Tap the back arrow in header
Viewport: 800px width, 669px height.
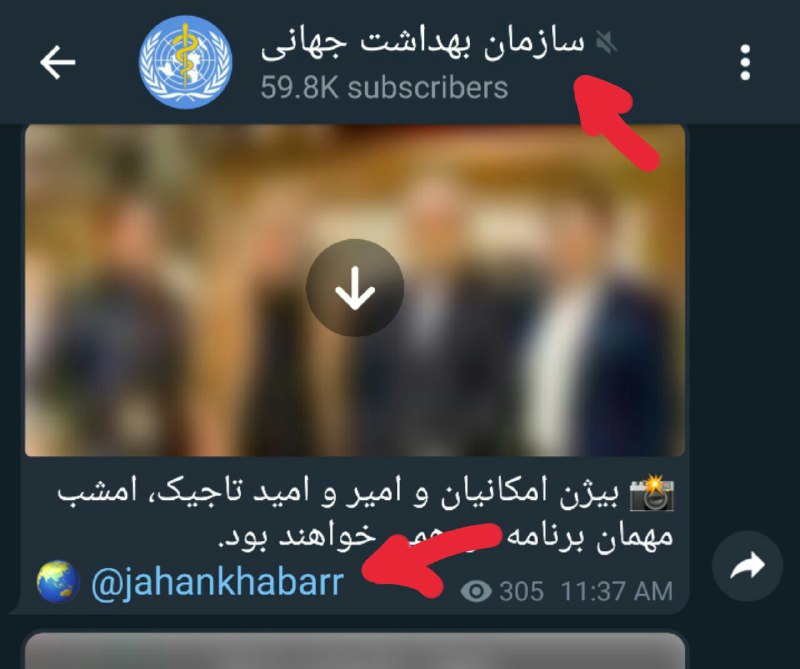pyautogui.click(x=58, y=62)
